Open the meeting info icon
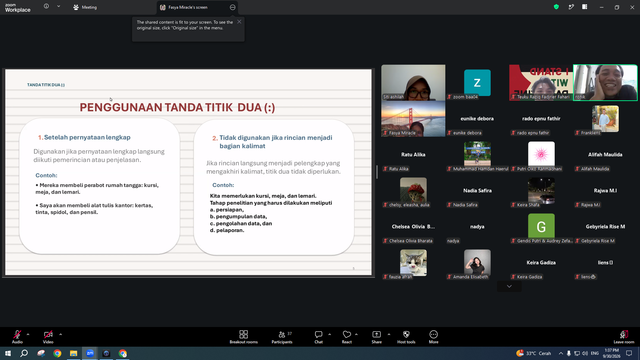 pos(46,7)
